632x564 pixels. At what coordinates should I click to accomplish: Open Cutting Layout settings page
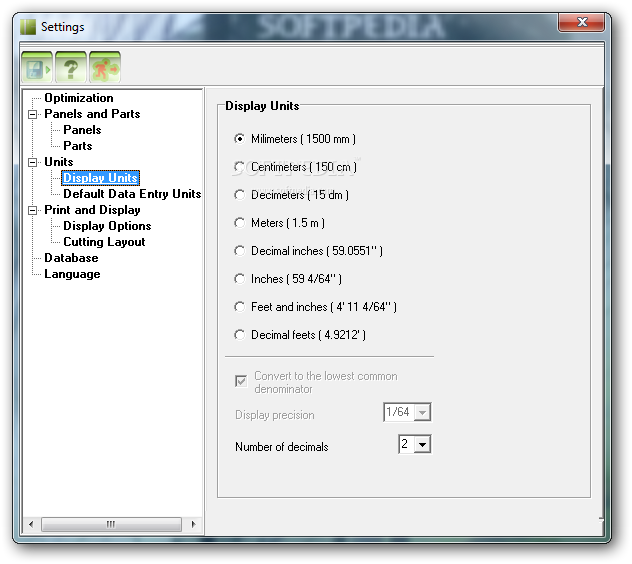(104, 242)
